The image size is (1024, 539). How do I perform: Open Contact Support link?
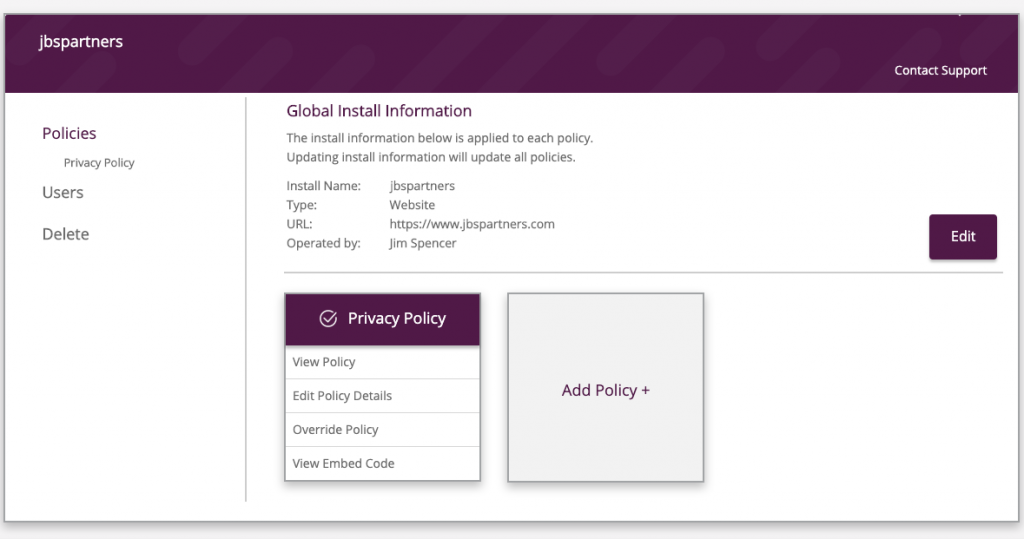coord(940,71)
